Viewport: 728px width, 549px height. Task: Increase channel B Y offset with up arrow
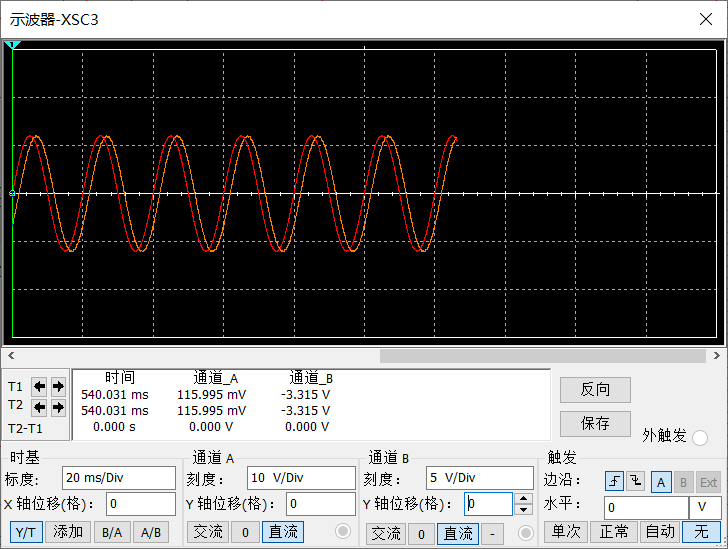tap(524, 498)
